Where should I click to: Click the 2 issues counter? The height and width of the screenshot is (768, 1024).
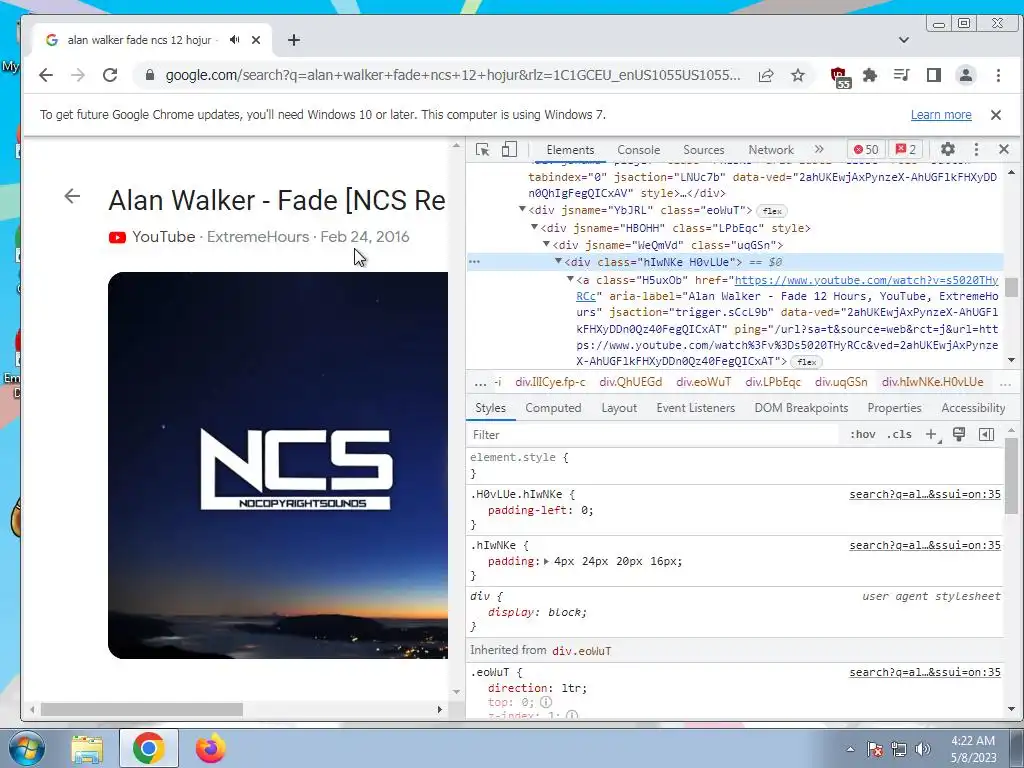(x=906, y=150)
